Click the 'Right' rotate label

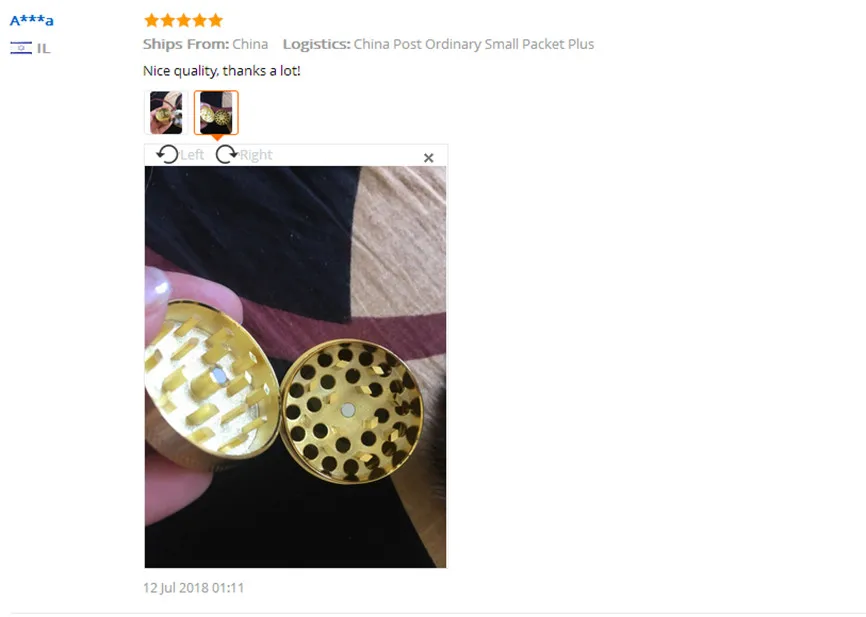[x=256, y=155]
